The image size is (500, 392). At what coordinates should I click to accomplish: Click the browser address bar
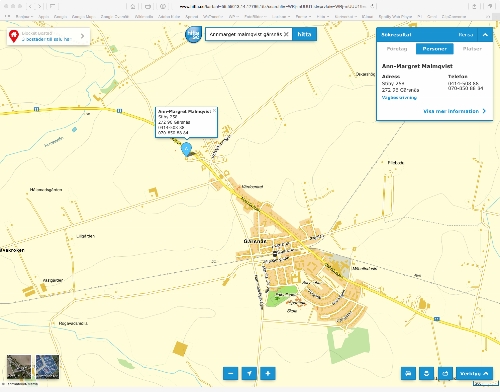pos(273,6)
